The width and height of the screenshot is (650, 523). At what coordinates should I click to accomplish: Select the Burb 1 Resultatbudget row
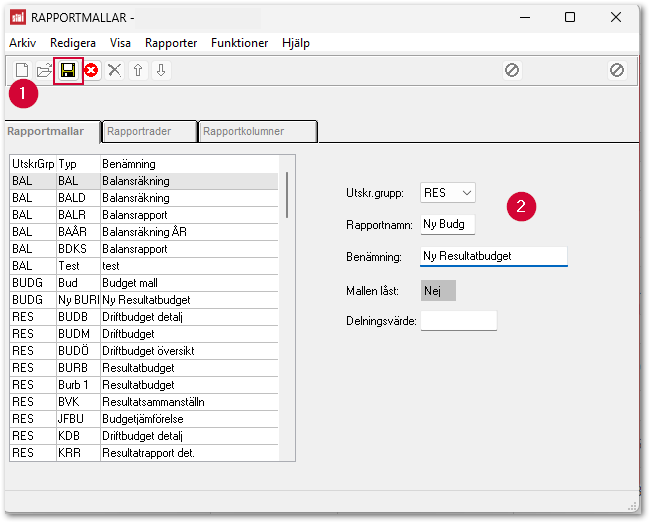[144, 385]
